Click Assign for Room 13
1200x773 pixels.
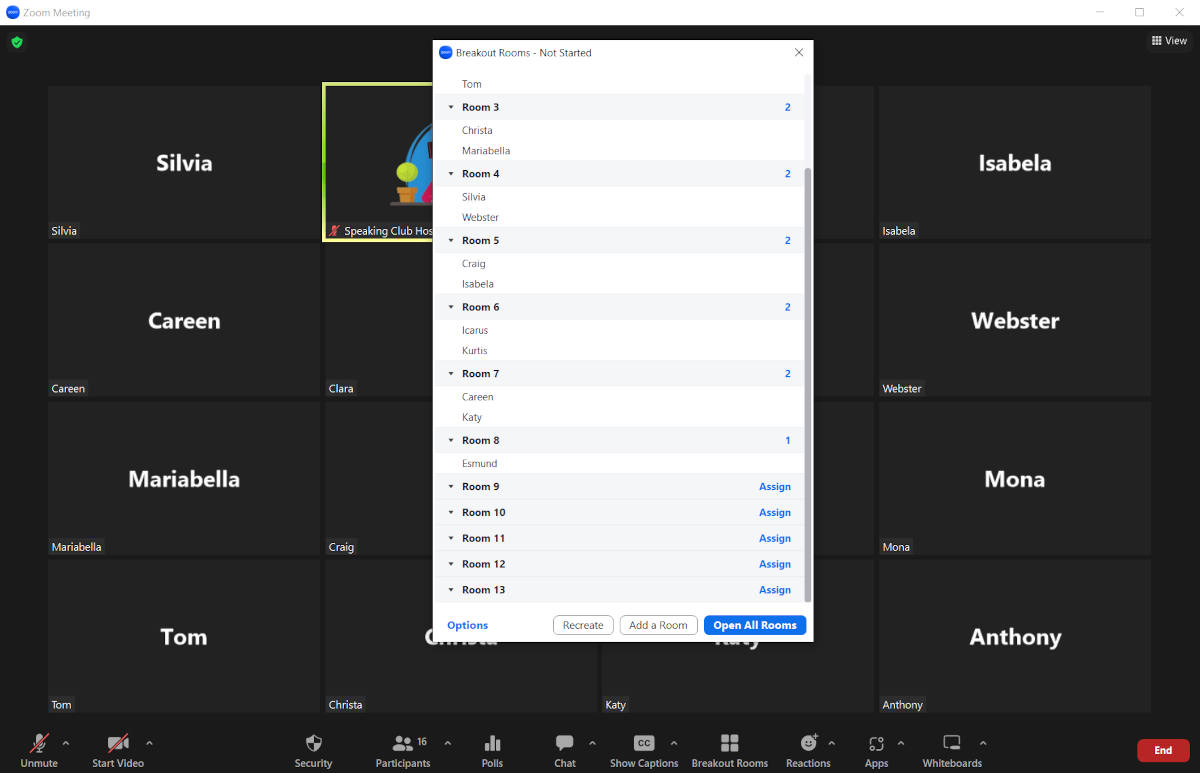click(775, 590)
